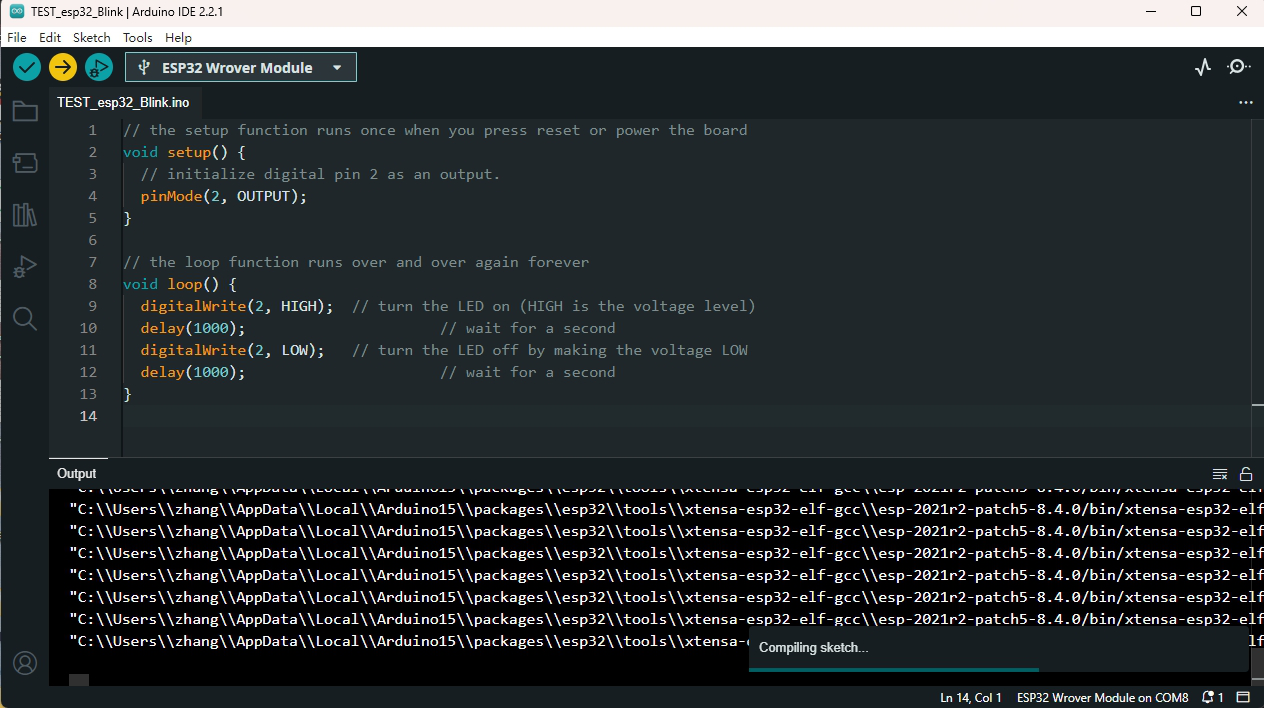Screen dimensions: 1264x708
Task: Open the Edit menu
Action: coord(50,37)
